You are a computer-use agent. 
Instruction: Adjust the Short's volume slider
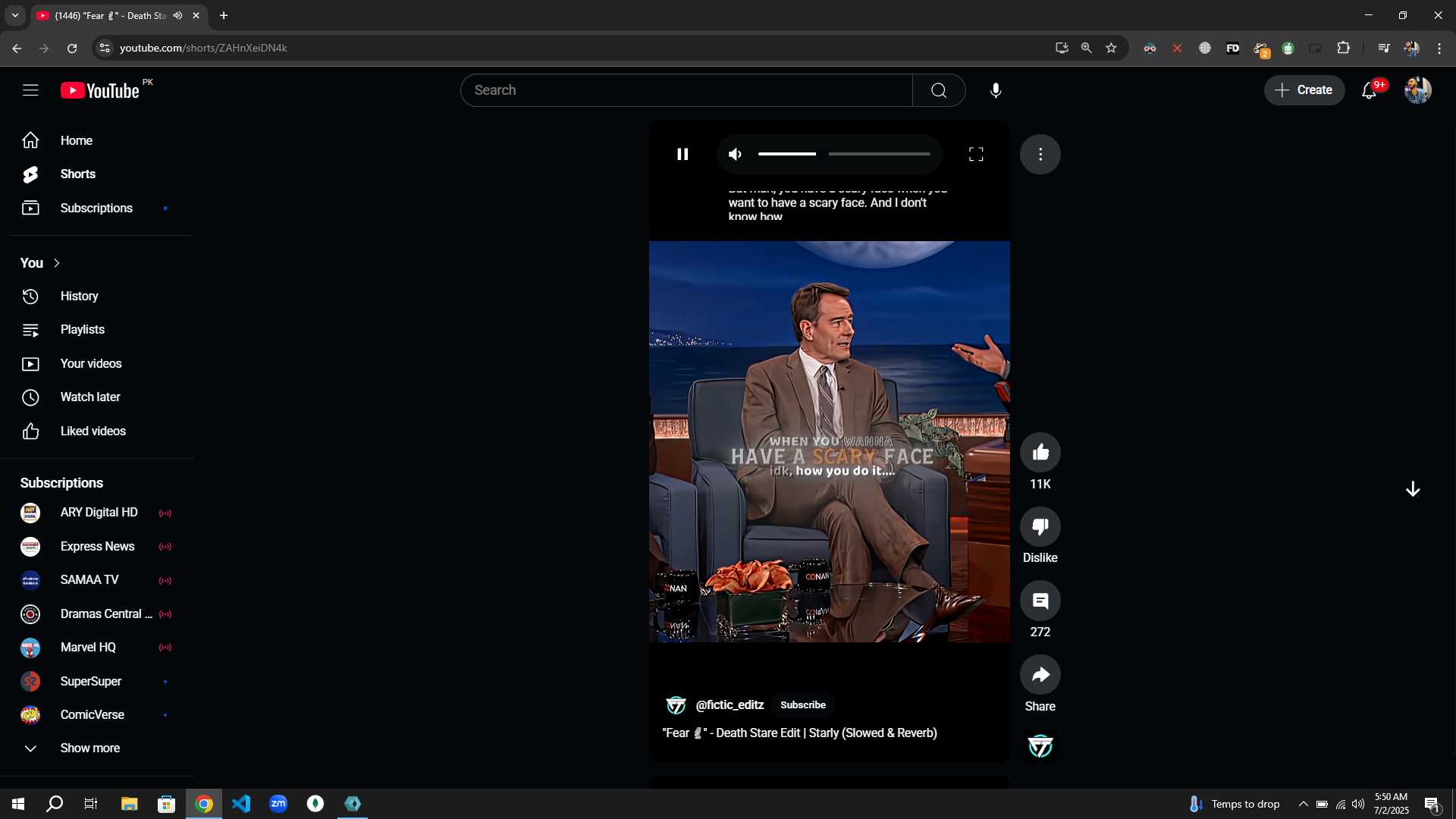pyautogui.click(x=844, y=154)
